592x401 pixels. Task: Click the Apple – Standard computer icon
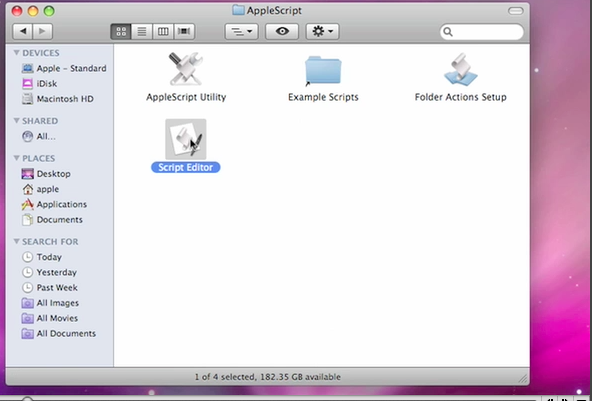[x=28, y=68]
